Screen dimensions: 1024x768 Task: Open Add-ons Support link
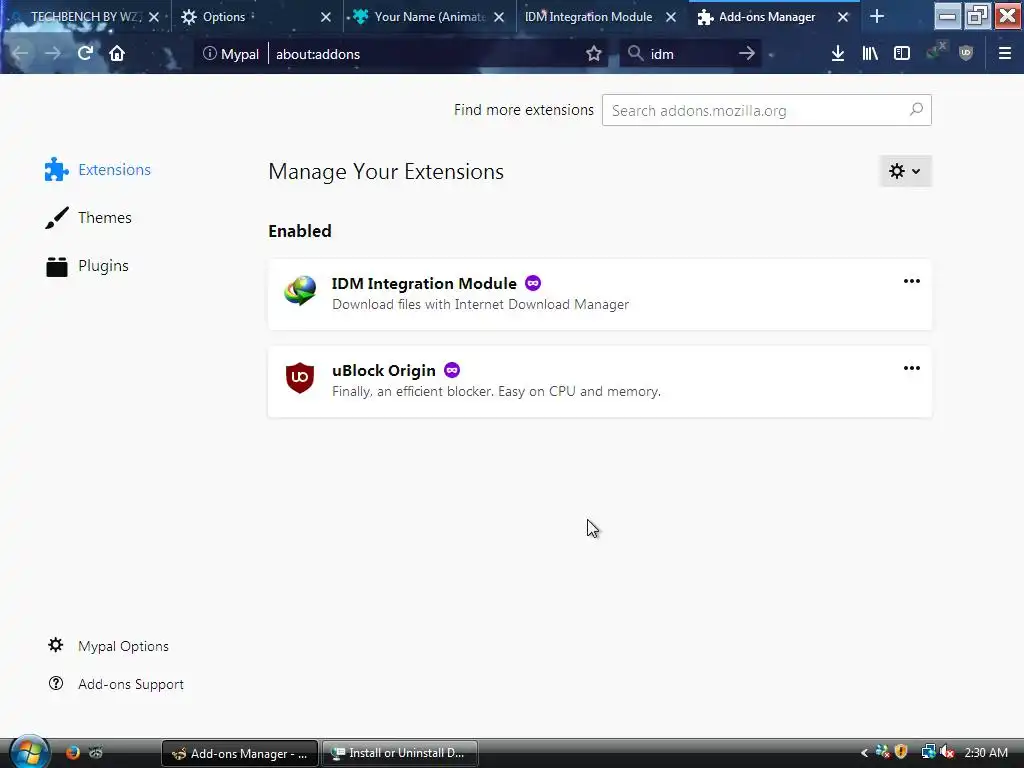[x=116, y=684]
